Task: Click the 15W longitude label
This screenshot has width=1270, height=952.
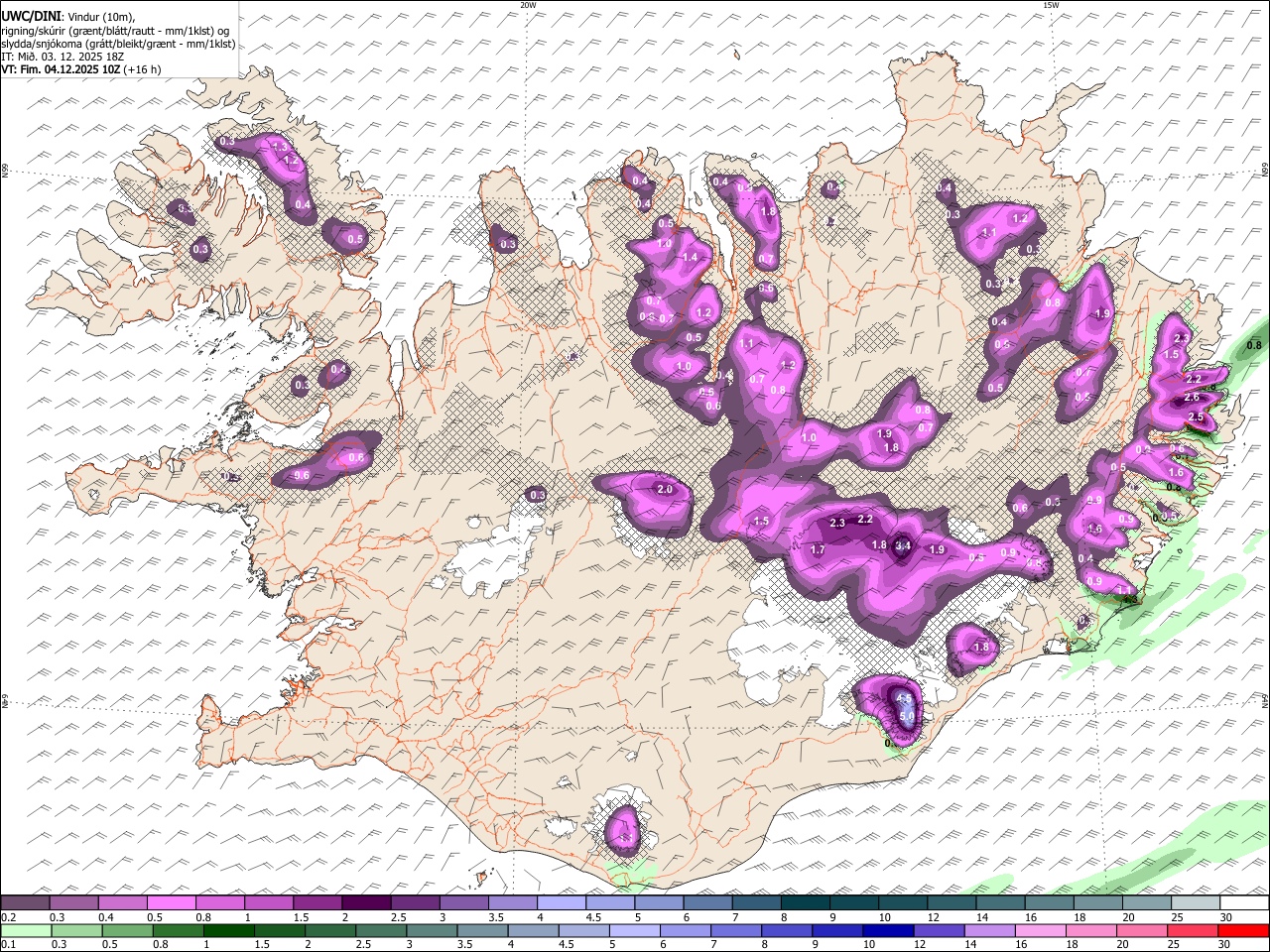Action: (1051, 5)
